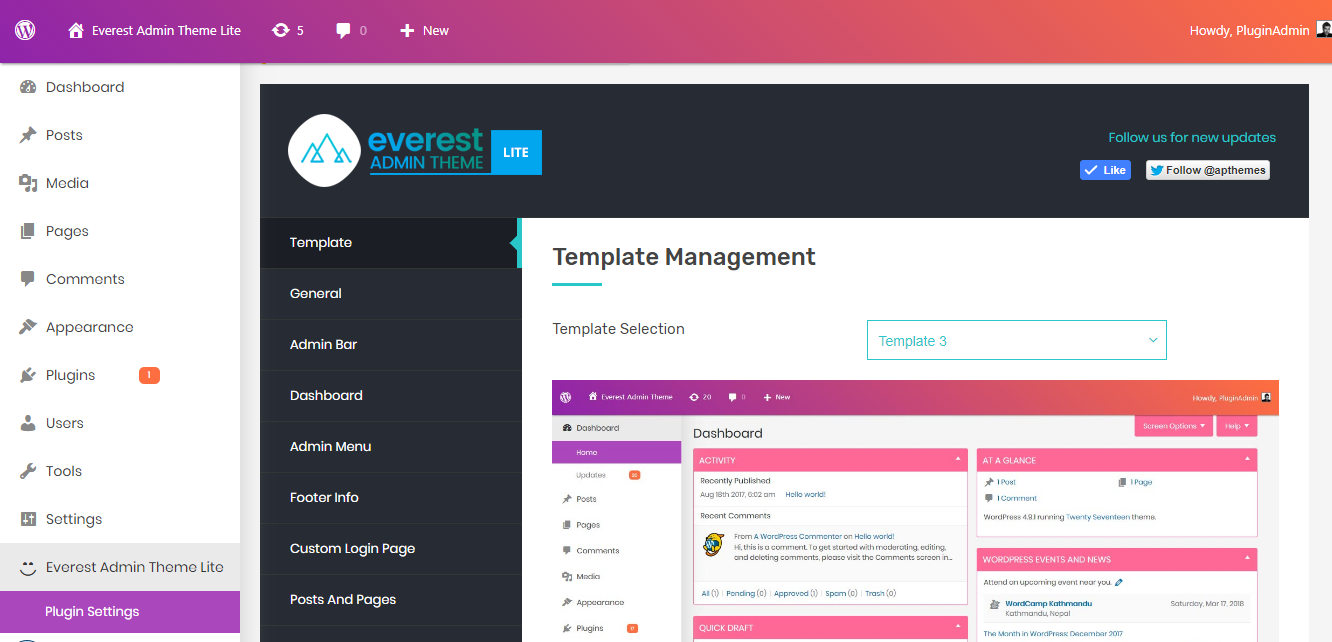Open Dashboard in WordPress sidebar menu
The image size is (1332, 642).
pos(120,87)
